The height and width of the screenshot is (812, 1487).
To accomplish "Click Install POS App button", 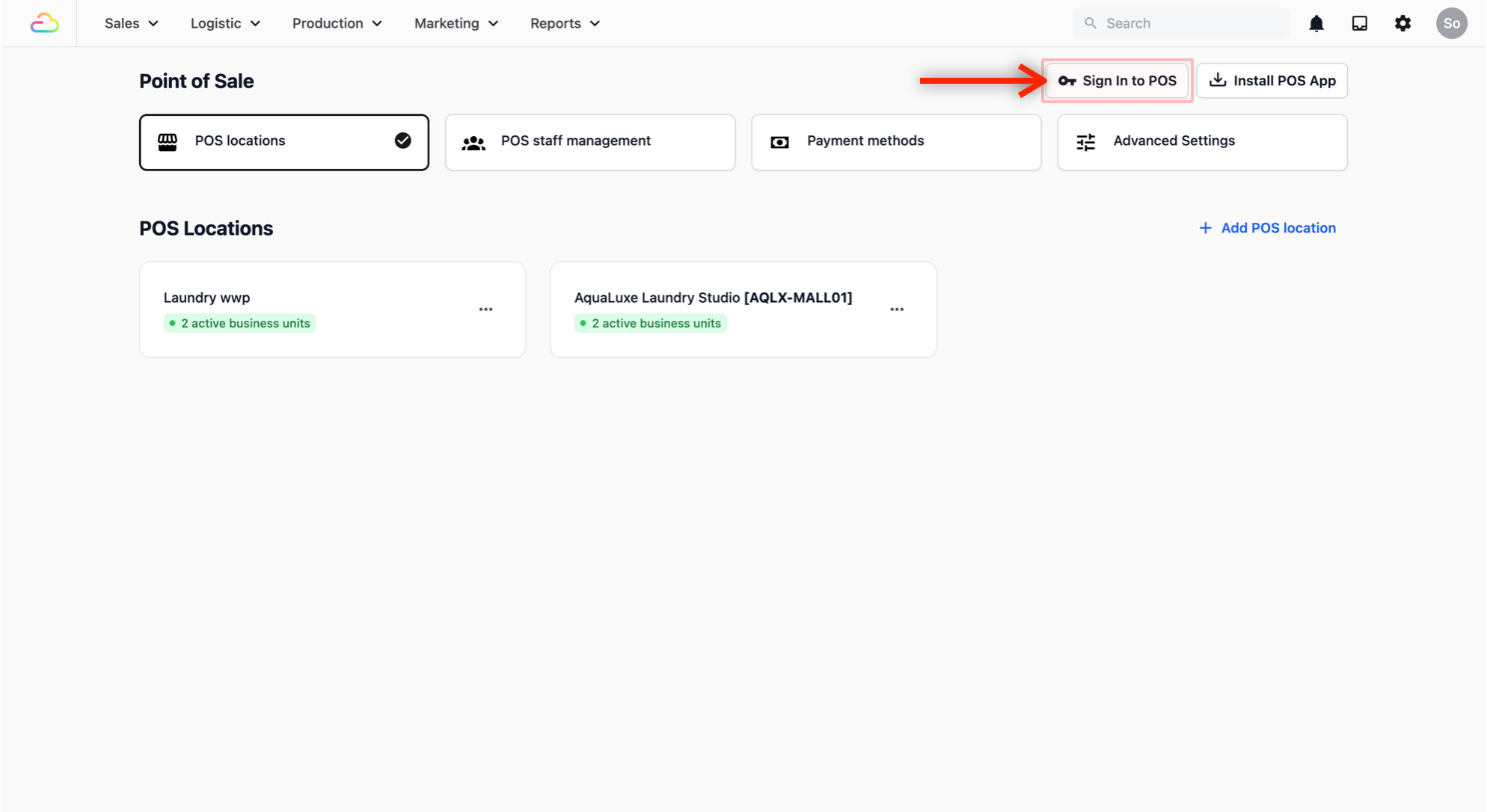I will 1272,81.
